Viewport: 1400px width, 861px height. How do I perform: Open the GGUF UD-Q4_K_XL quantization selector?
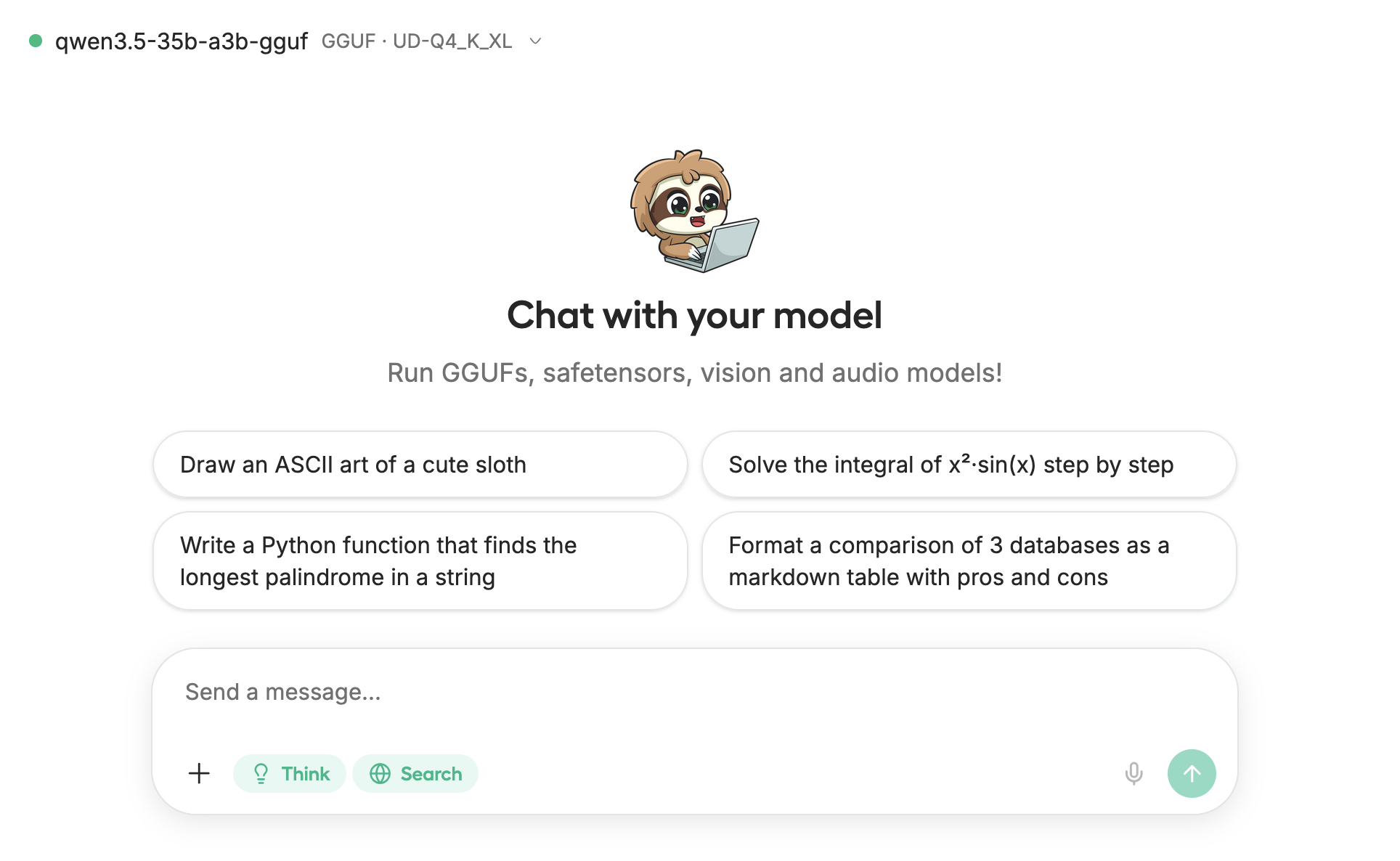417,41
